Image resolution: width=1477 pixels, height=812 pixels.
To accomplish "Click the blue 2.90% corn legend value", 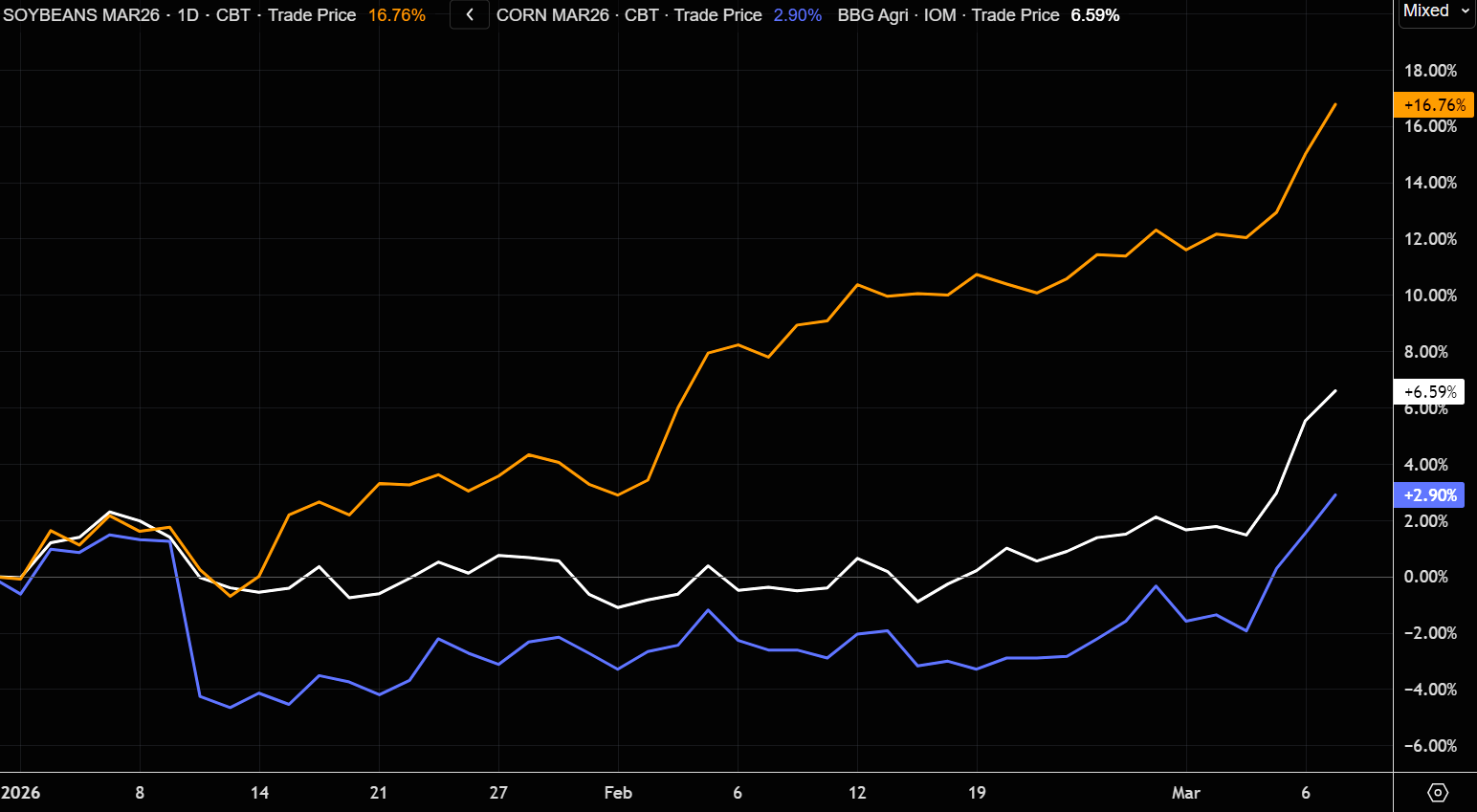I will coord(797,15).
